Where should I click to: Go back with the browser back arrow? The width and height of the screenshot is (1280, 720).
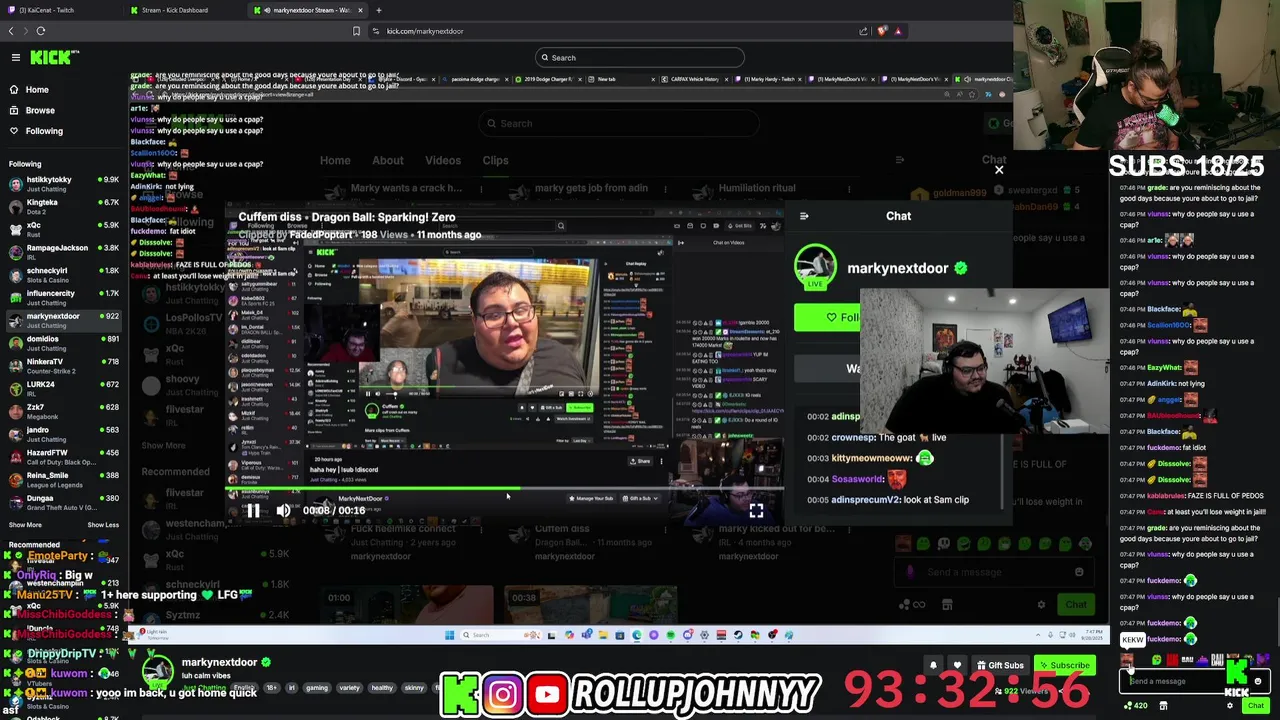11,31
